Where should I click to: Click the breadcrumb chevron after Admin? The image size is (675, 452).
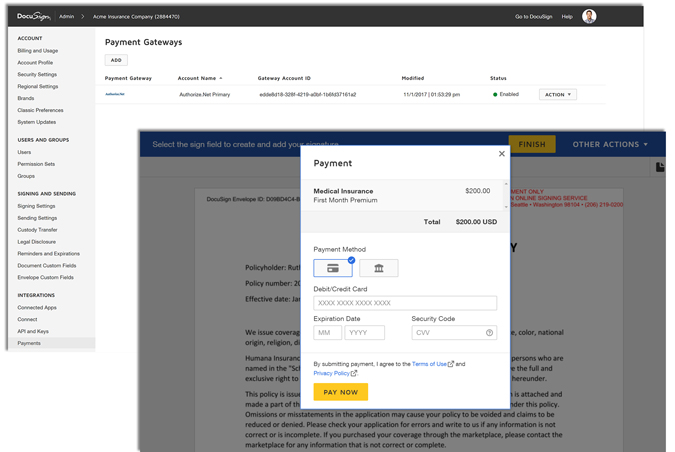[83, 16]
